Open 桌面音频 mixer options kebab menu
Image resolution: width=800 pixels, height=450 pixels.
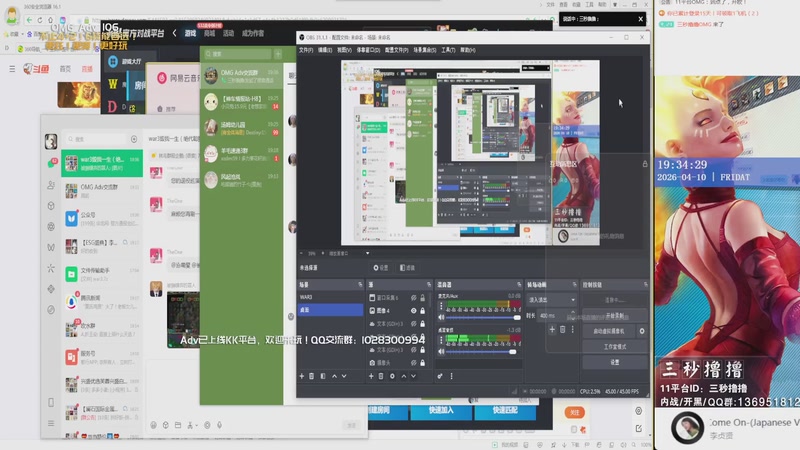pos(441,340)
